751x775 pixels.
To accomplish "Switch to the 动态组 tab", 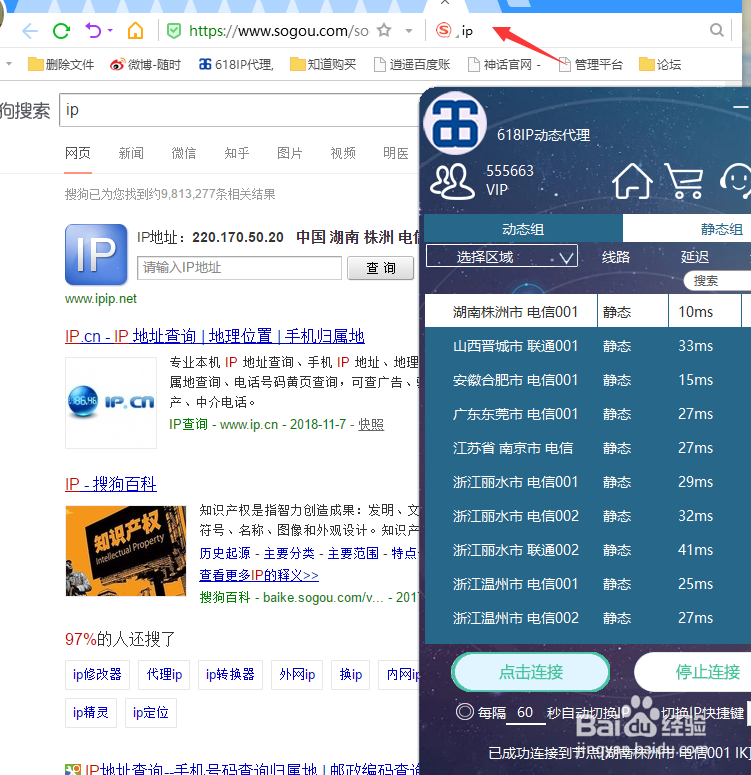I will tap(523, 229).
